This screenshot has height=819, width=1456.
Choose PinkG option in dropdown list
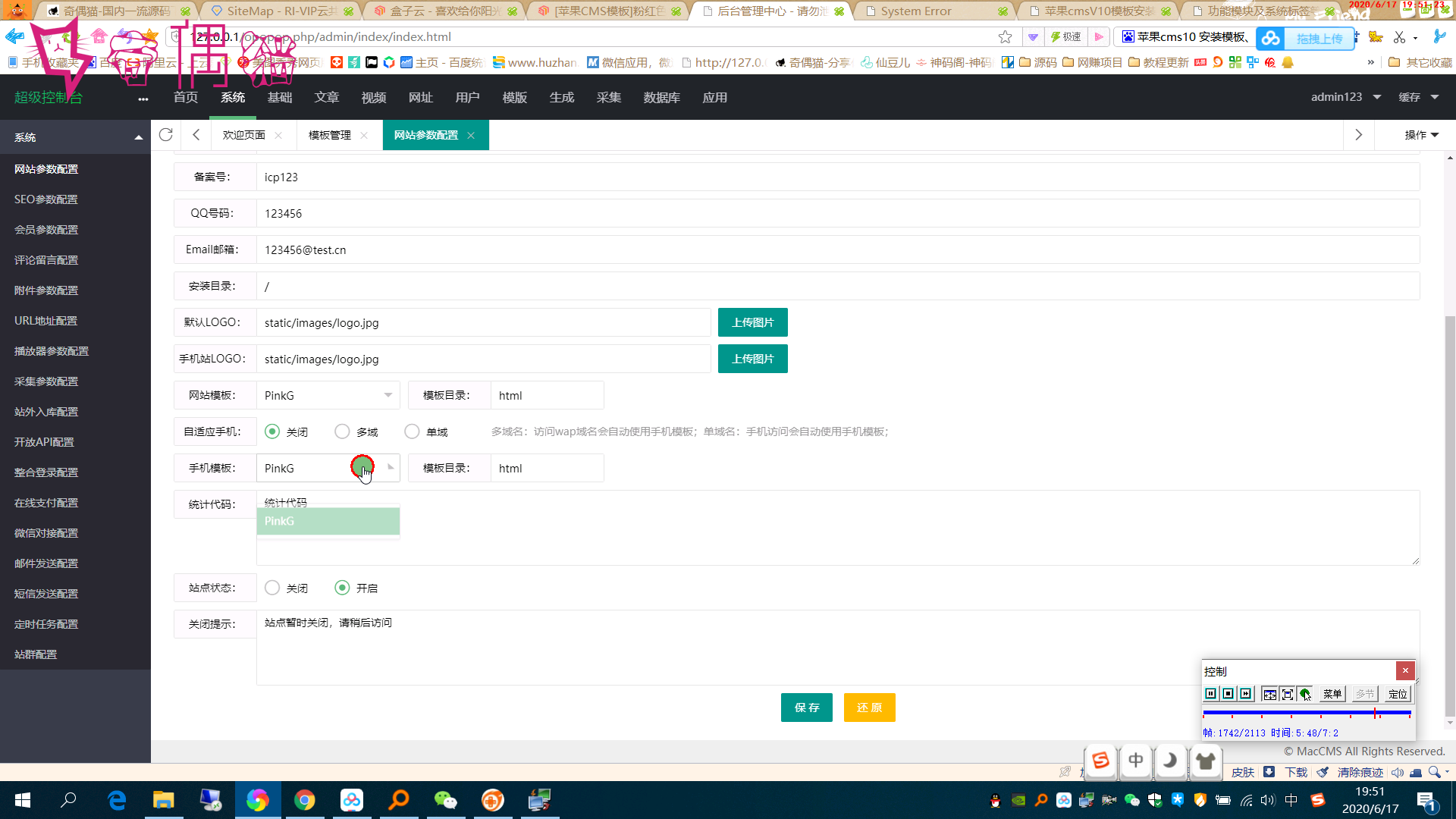[x=328, y=521]
